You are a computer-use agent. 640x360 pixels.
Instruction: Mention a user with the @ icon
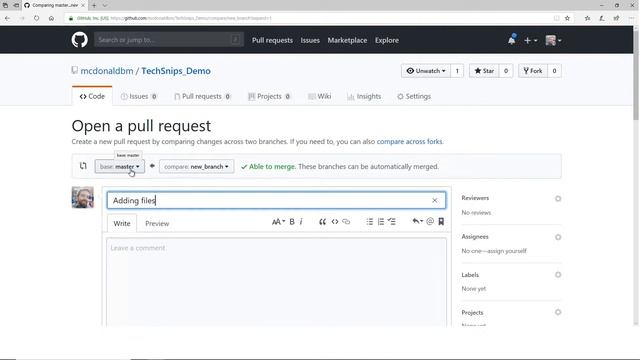coord(430,221)
